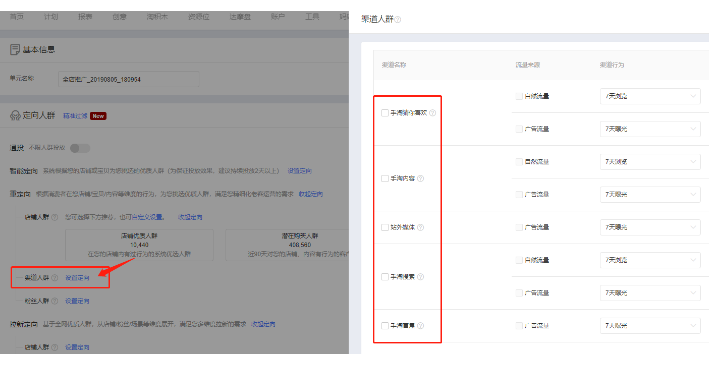The height and width of the screenshot is (371, 709).
Task: Tick 自然流量 for 手淘内容
Action: [x=519, y=162]
